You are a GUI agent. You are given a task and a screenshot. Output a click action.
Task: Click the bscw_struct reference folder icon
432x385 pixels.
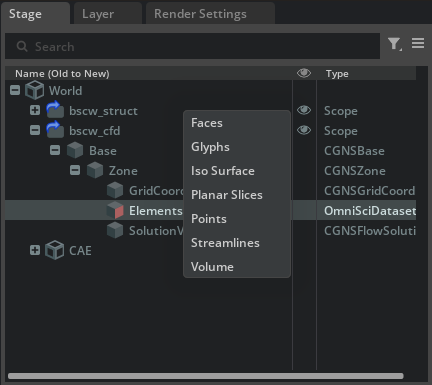[x=55, y=110]
